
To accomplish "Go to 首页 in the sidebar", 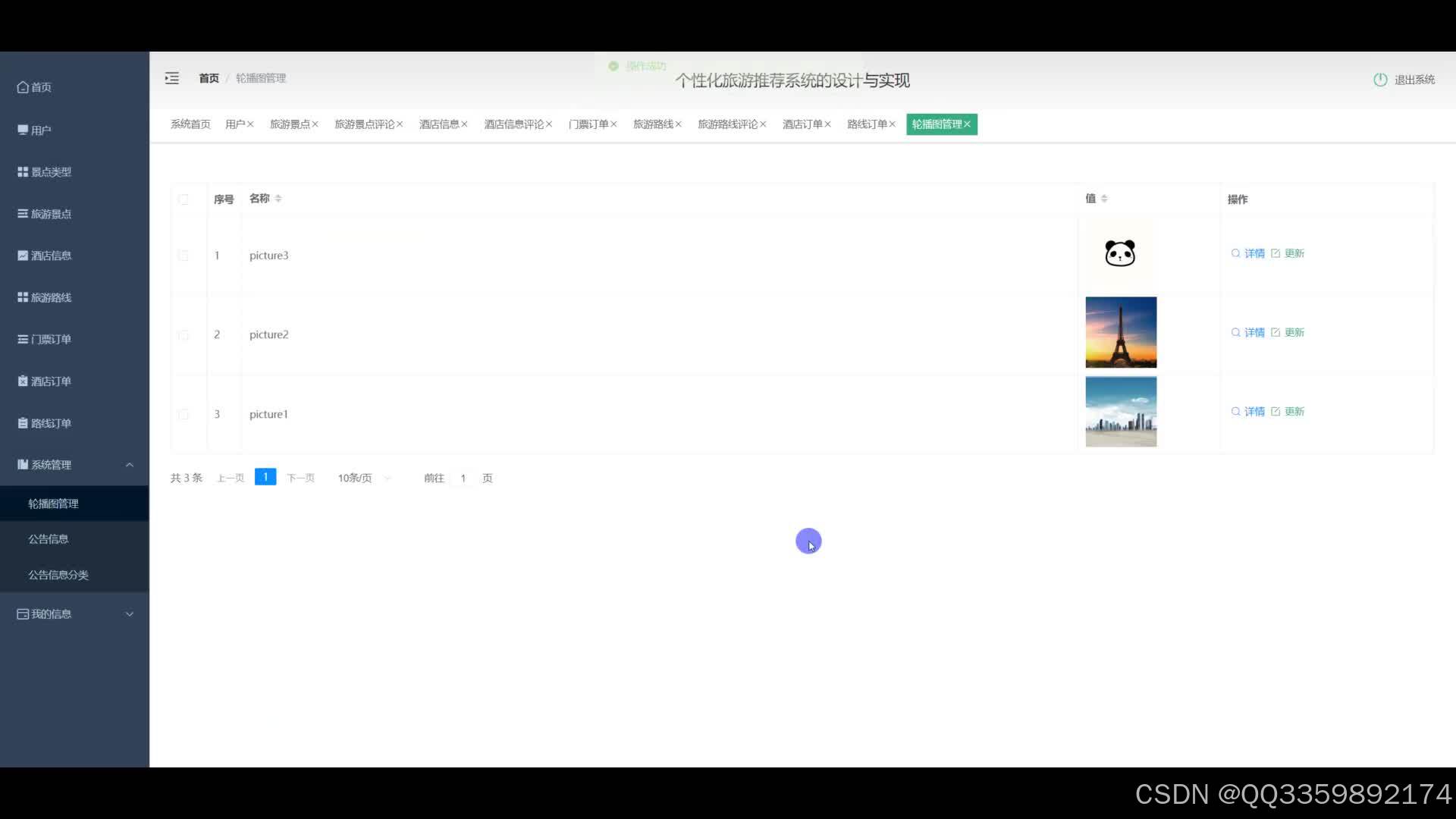I will (74, 87).
